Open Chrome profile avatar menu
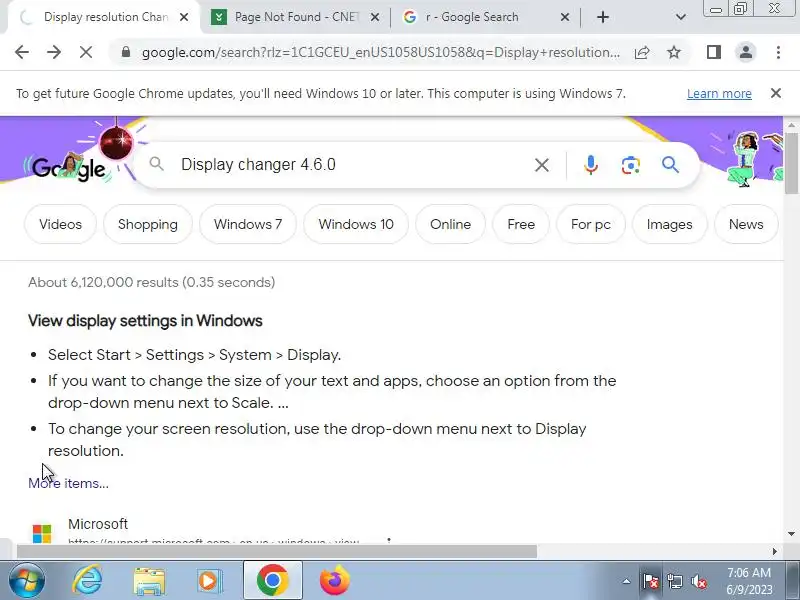The width and height of the screenshot is (800, 600). (x=746, y=52)
